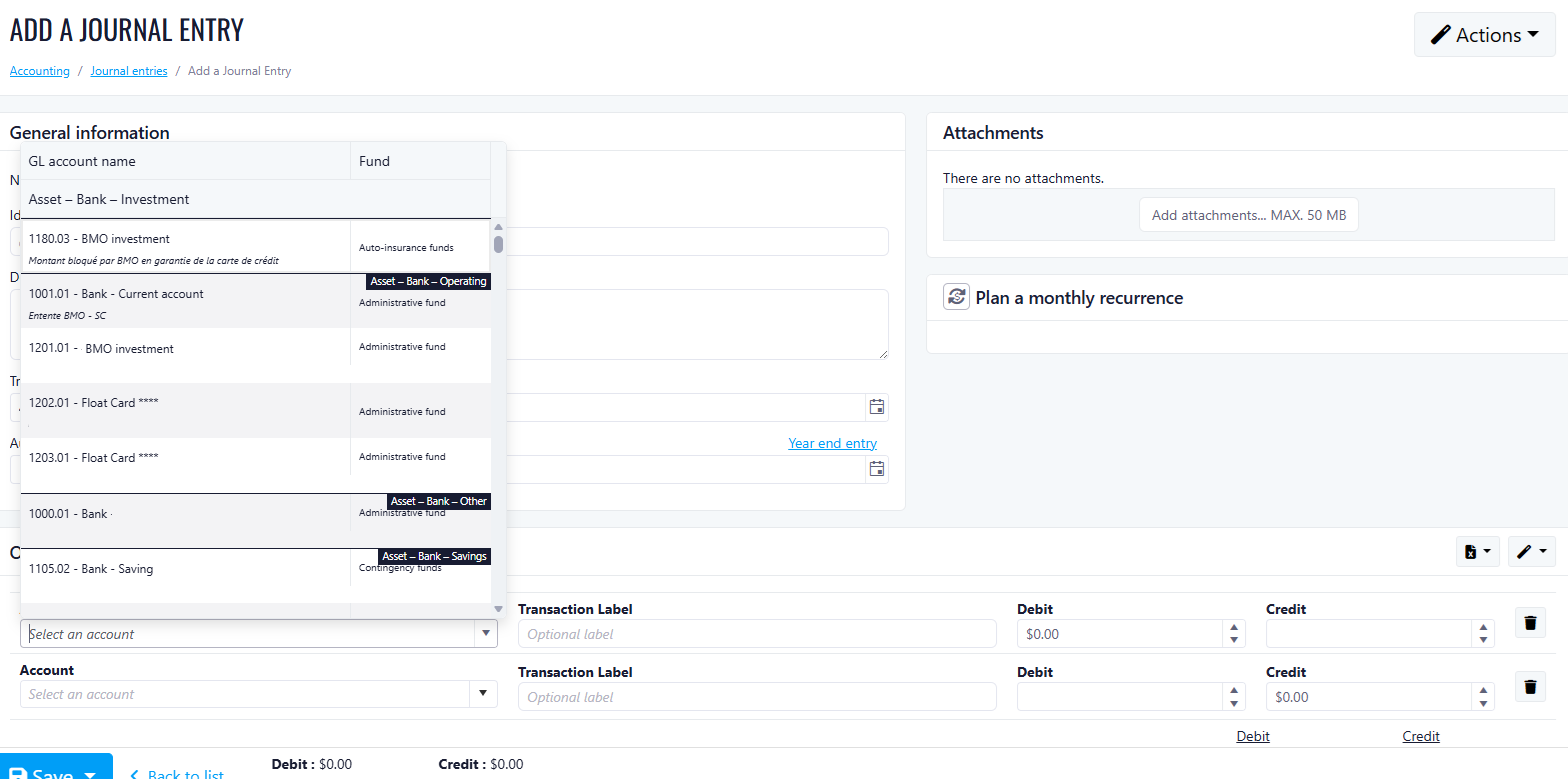Pick account 1203.01 - Float Card

click(x=255, y=465)
